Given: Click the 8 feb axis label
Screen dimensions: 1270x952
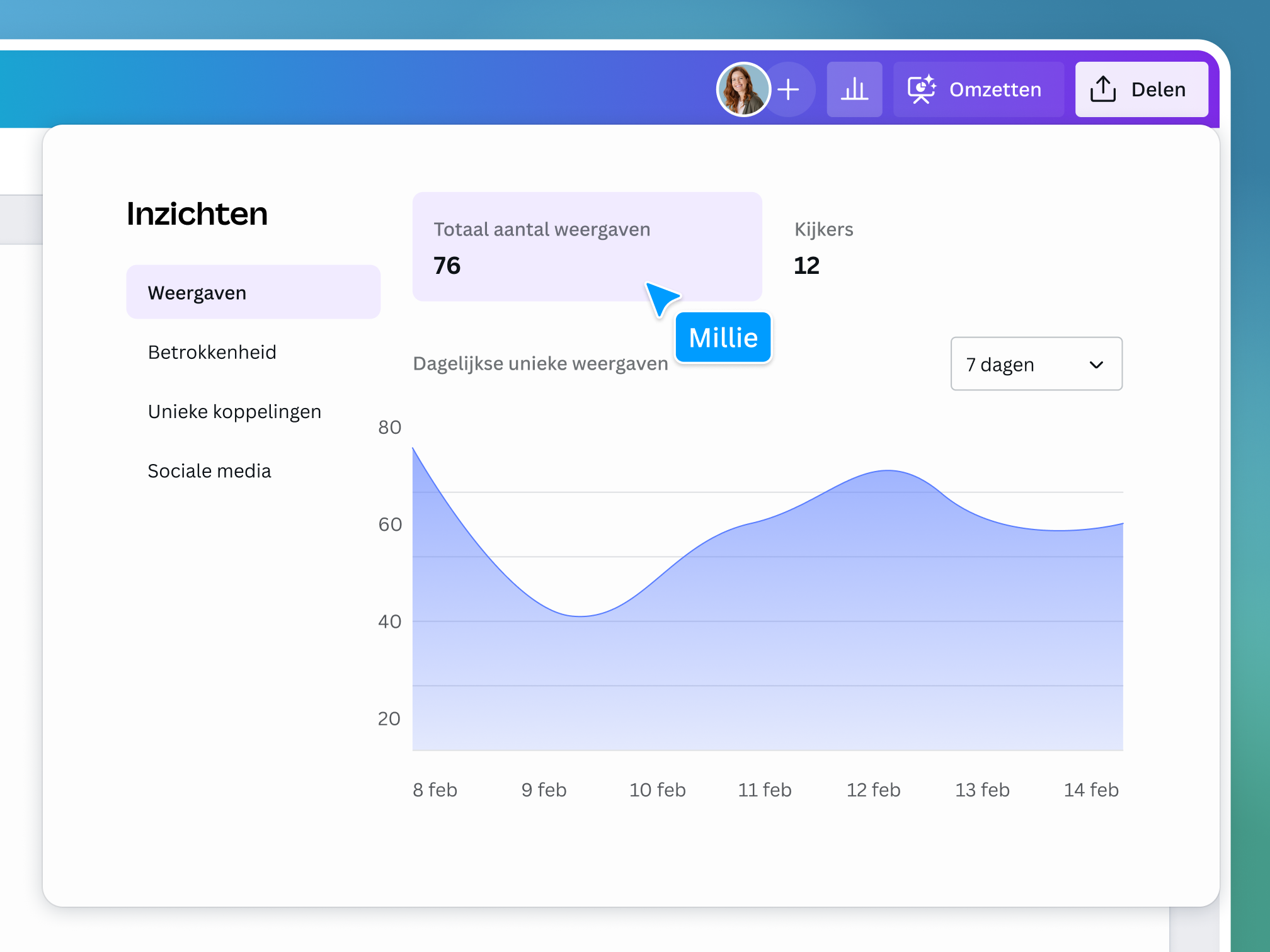Looking at the screenshot, I should pos(435,790).
